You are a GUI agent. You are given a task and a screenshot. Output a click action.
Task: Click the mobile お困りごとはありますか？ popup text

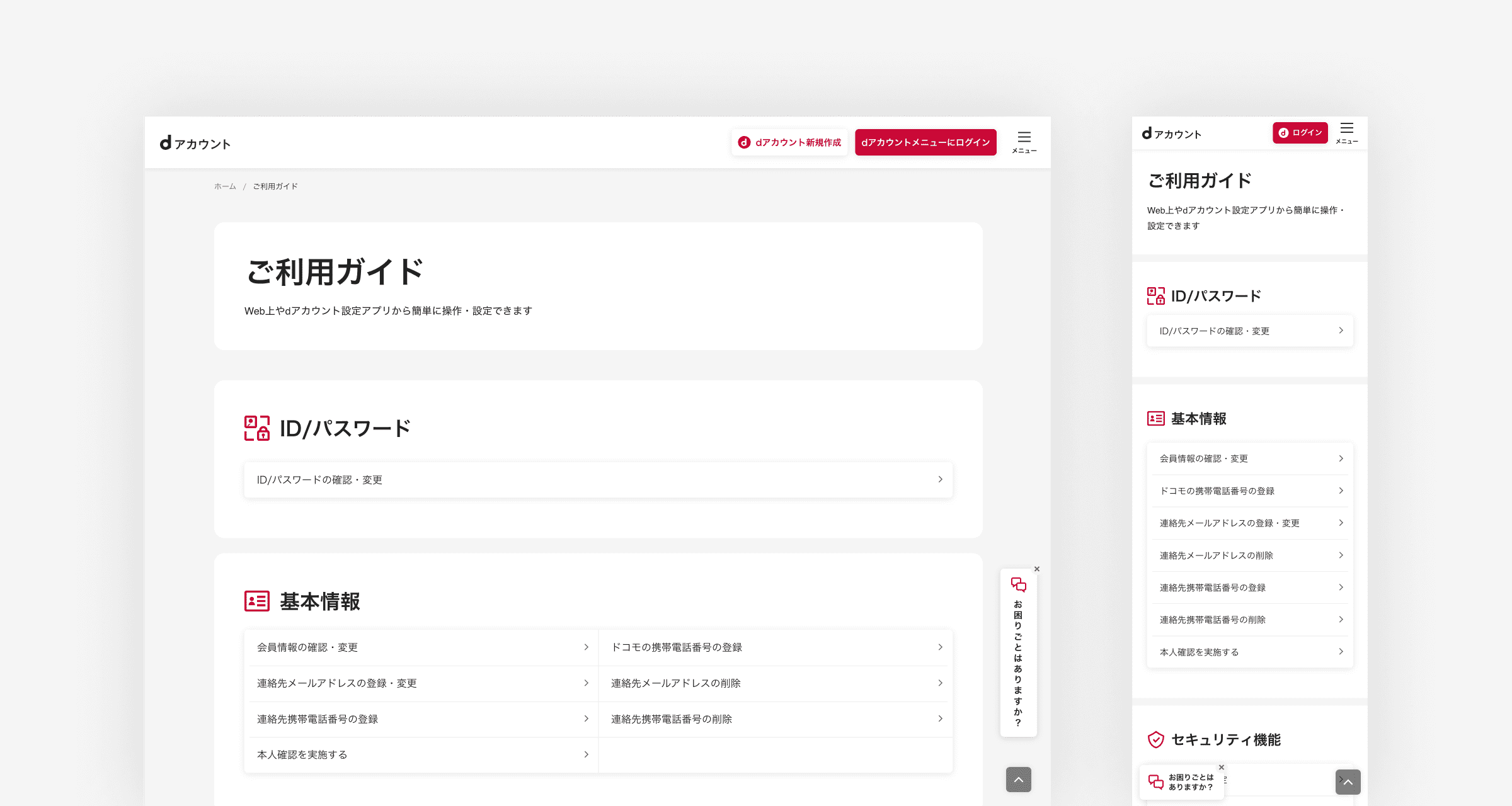1191,782
